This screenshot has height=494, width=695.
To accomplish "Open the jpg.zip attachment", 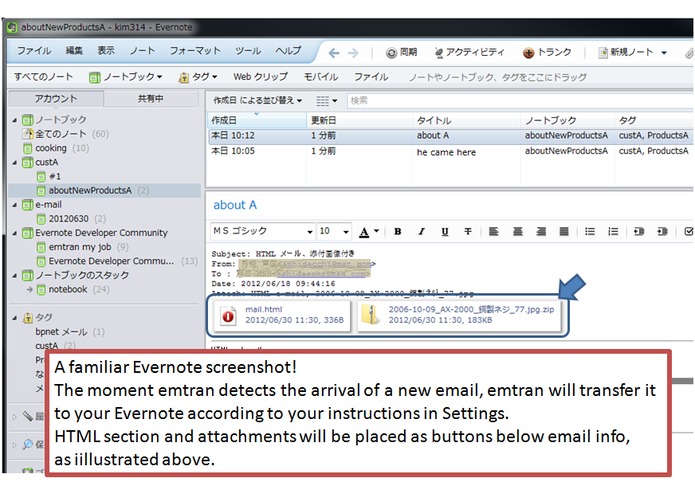I will pos(460,315).
